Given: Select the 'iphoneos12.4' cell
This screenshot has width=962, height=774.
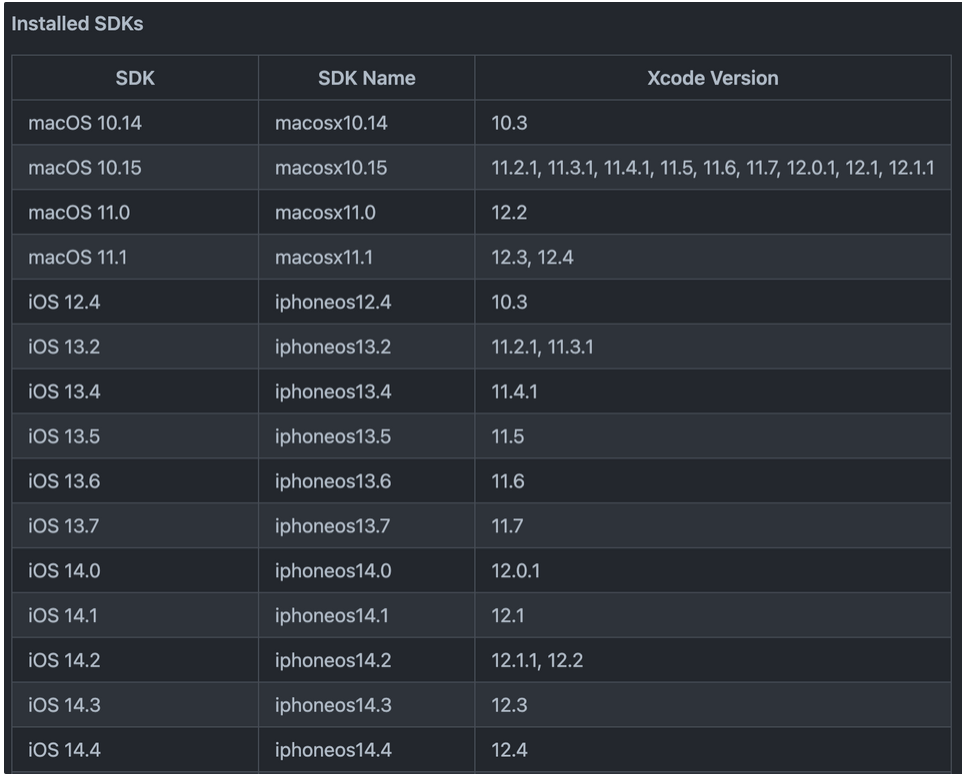Looking at the screenshot, I should click(x=366, y=302).
